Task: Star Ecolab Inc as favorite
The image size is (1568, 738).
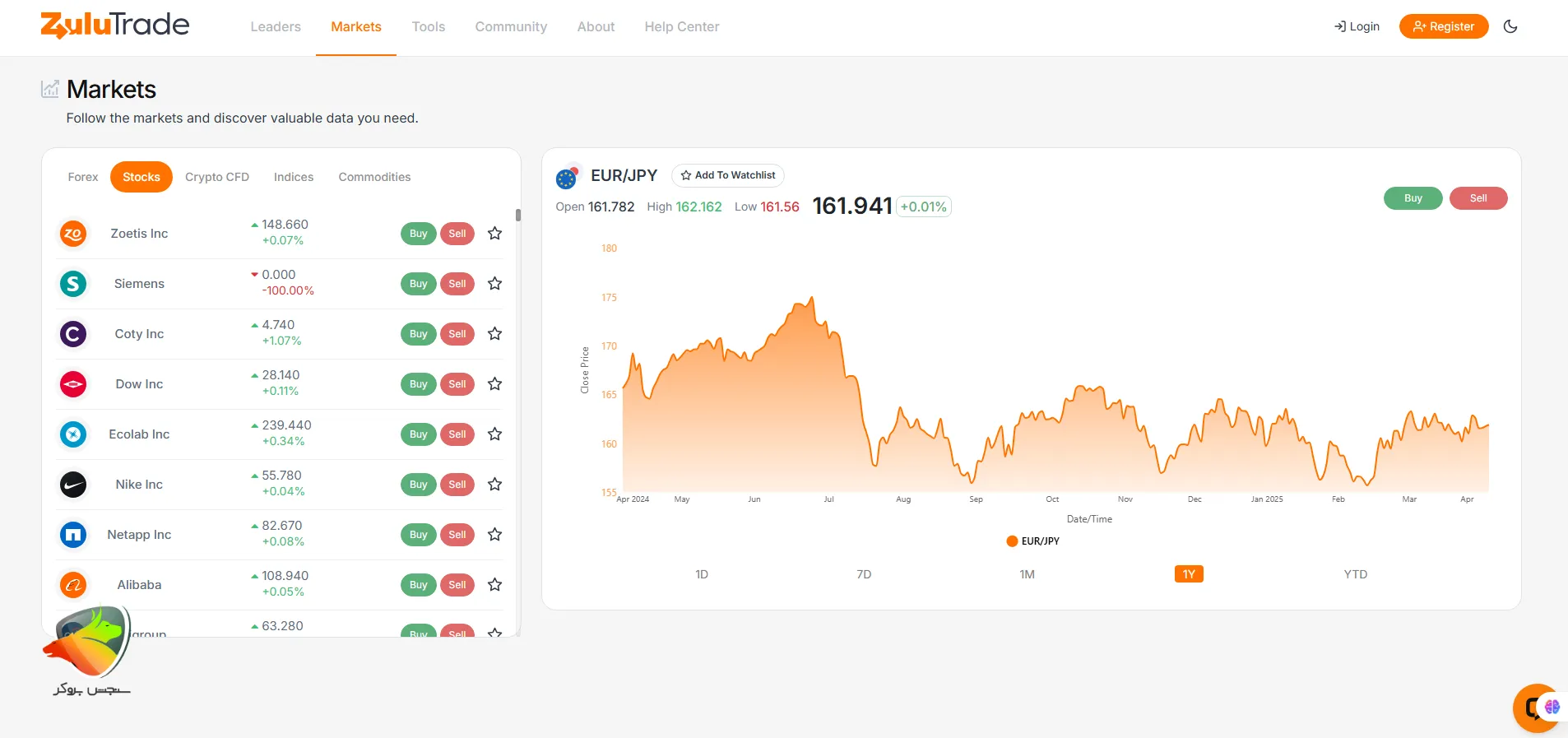Action: [494, 434]
